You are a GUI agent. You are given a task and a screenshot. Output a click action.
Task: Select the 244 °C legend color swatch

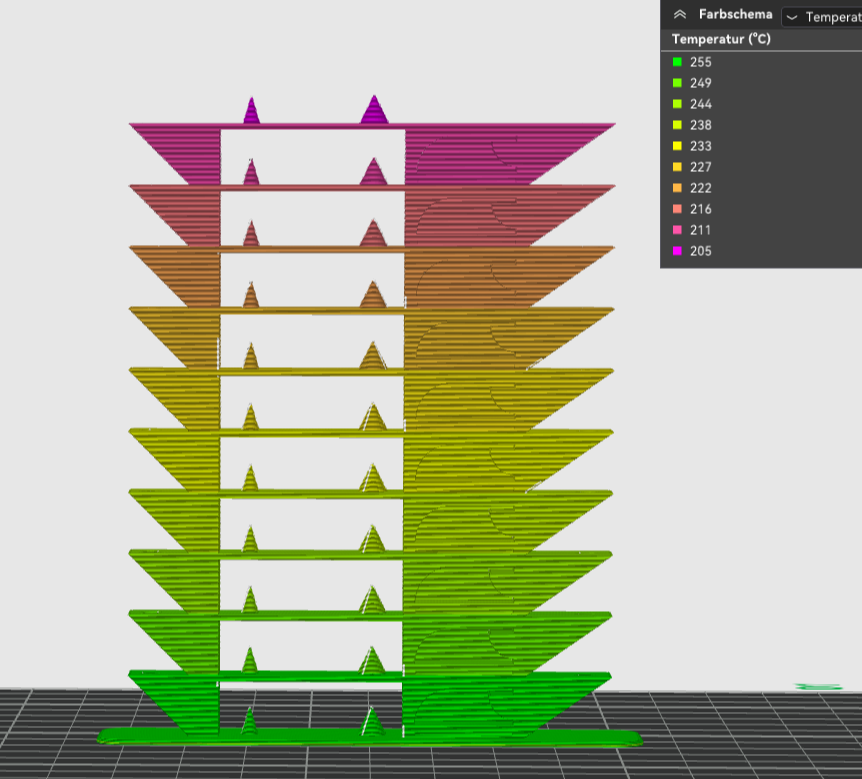point(677,104)
